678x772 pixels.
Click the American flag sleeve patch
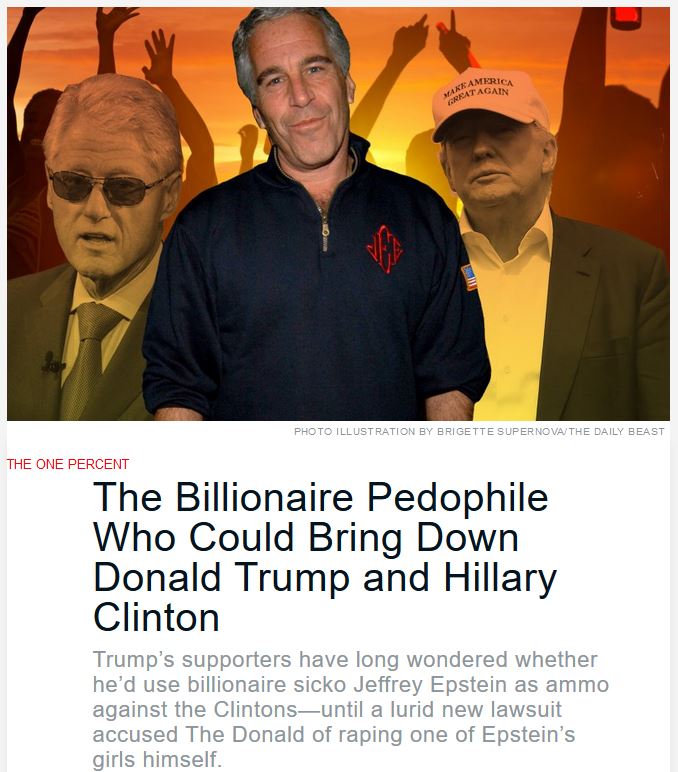tap(469, 277)
